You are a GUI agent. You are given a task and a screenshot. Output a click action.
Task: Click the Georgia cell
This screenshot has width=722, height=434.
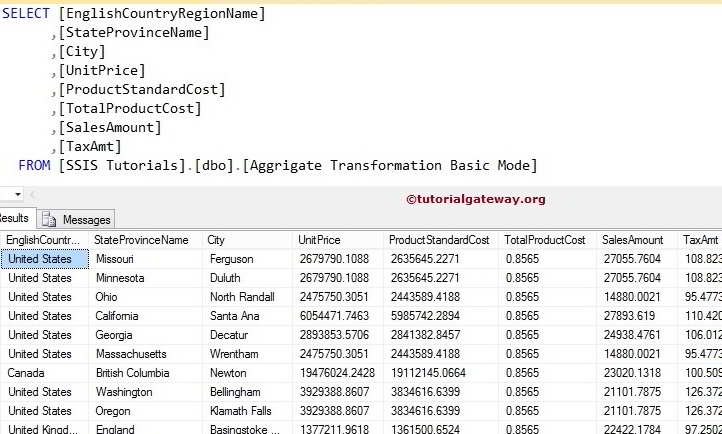tap(145, 335)
